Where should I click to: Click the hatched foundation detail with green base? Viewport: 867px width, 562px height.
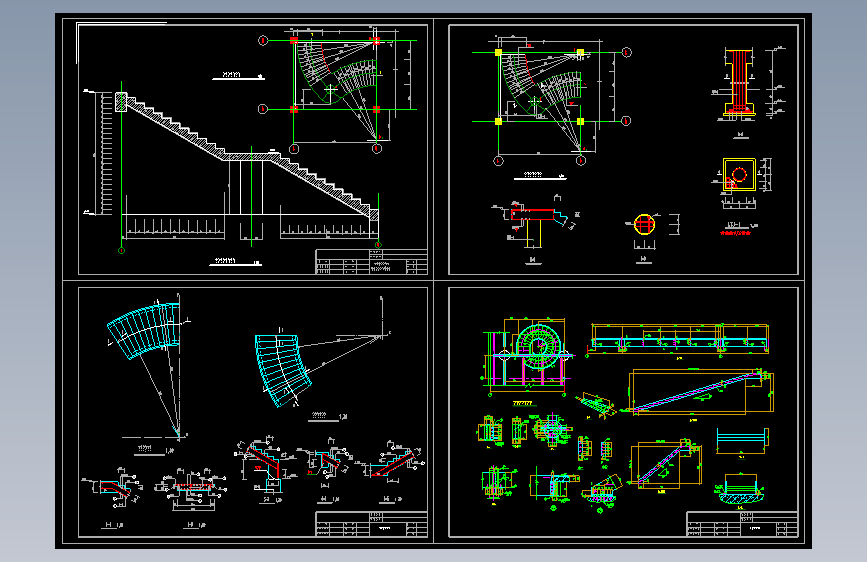740,489
